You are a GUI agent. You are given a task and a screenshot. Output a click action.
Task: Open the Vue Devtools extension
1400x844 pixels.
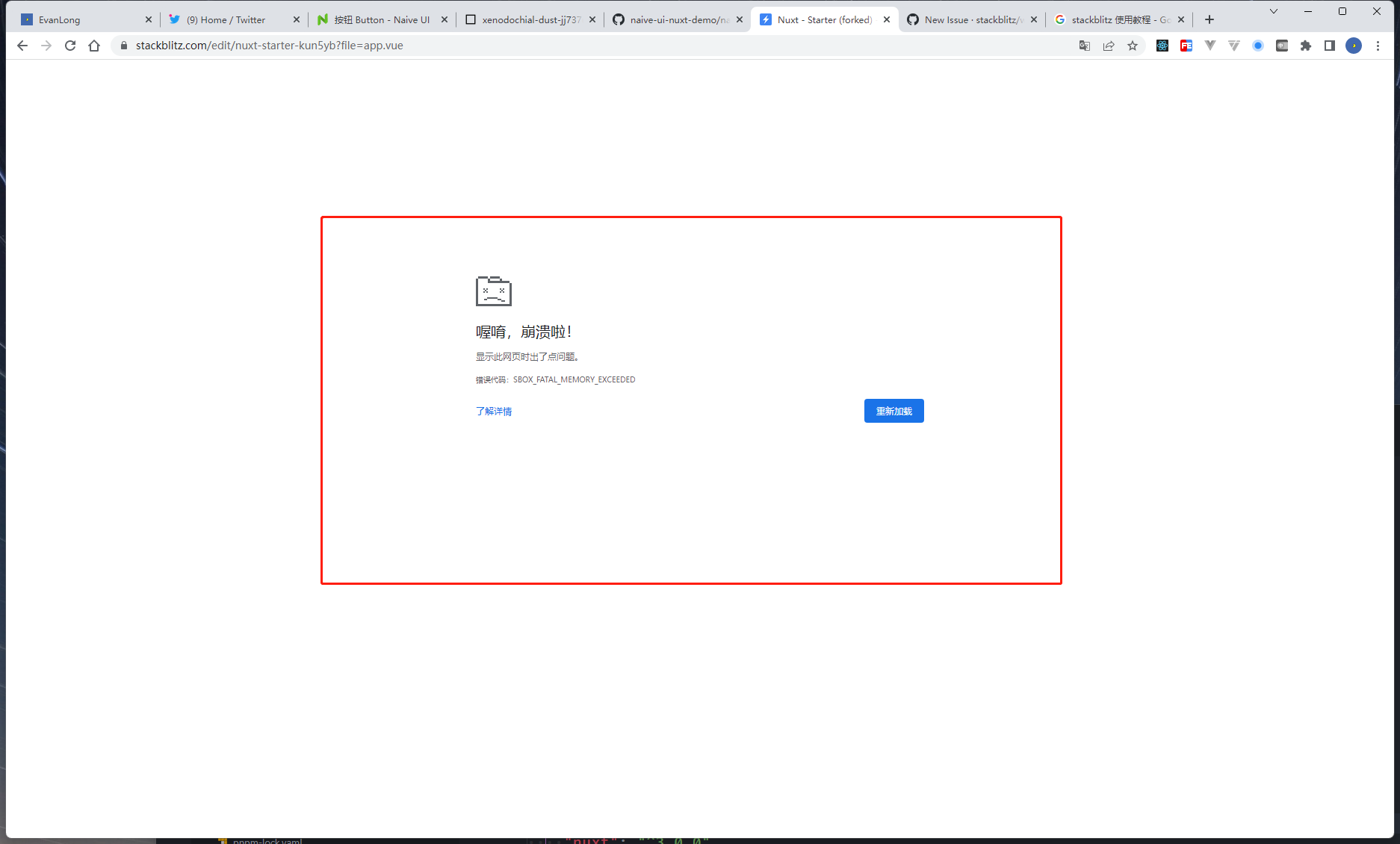point(1210,46)
